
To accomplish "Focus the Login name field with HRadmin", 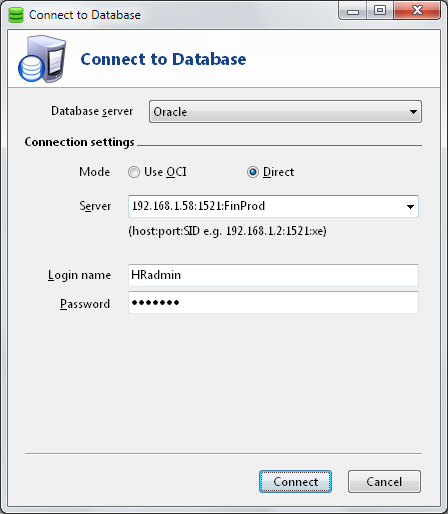I will pos(273,275).
